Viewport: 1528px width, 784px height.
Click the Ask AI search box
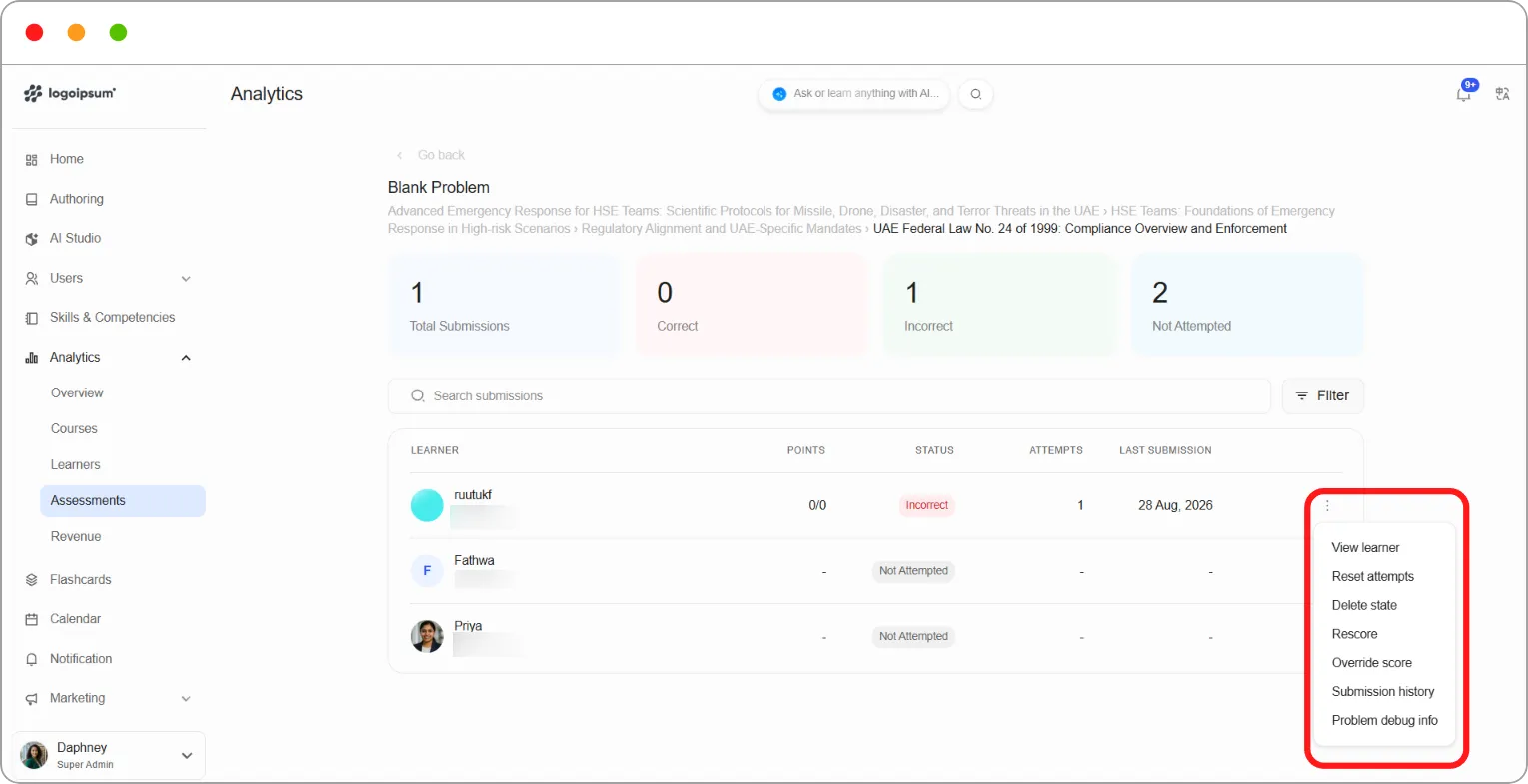pyautogui.click(x=854, y=94)
